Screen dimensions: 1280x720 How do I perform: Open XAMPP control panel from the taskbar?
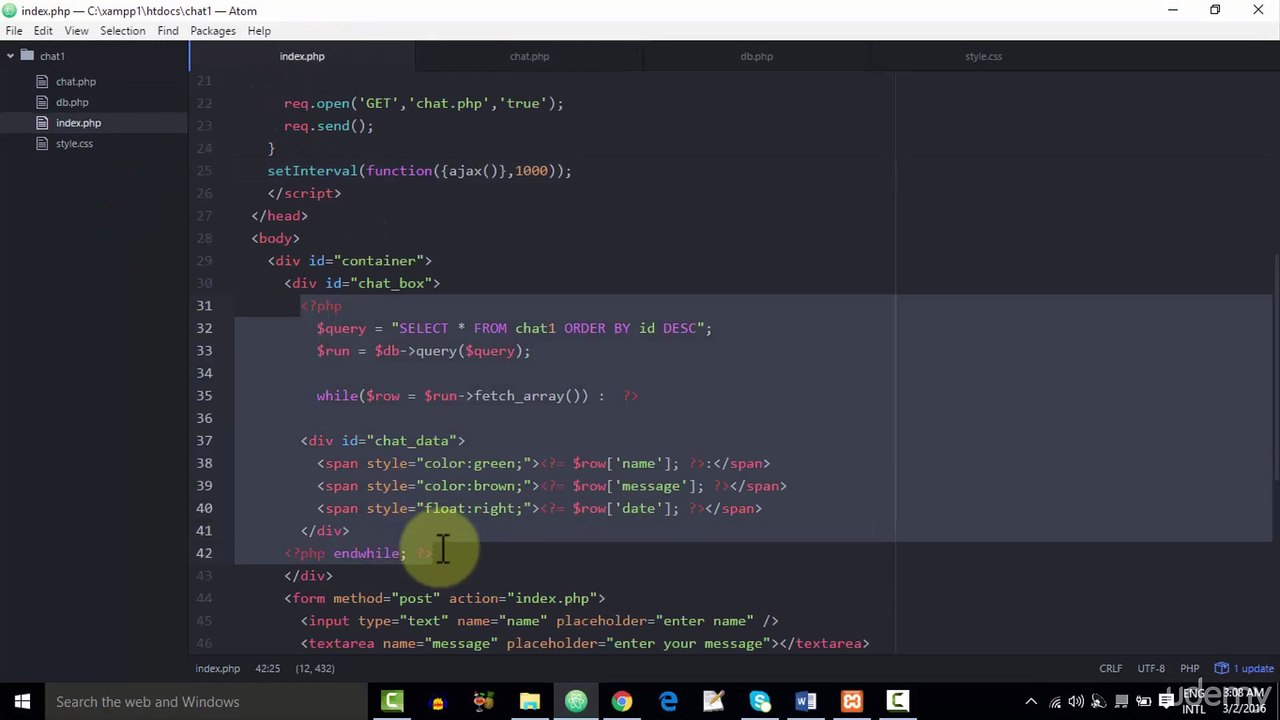[852, 701]
